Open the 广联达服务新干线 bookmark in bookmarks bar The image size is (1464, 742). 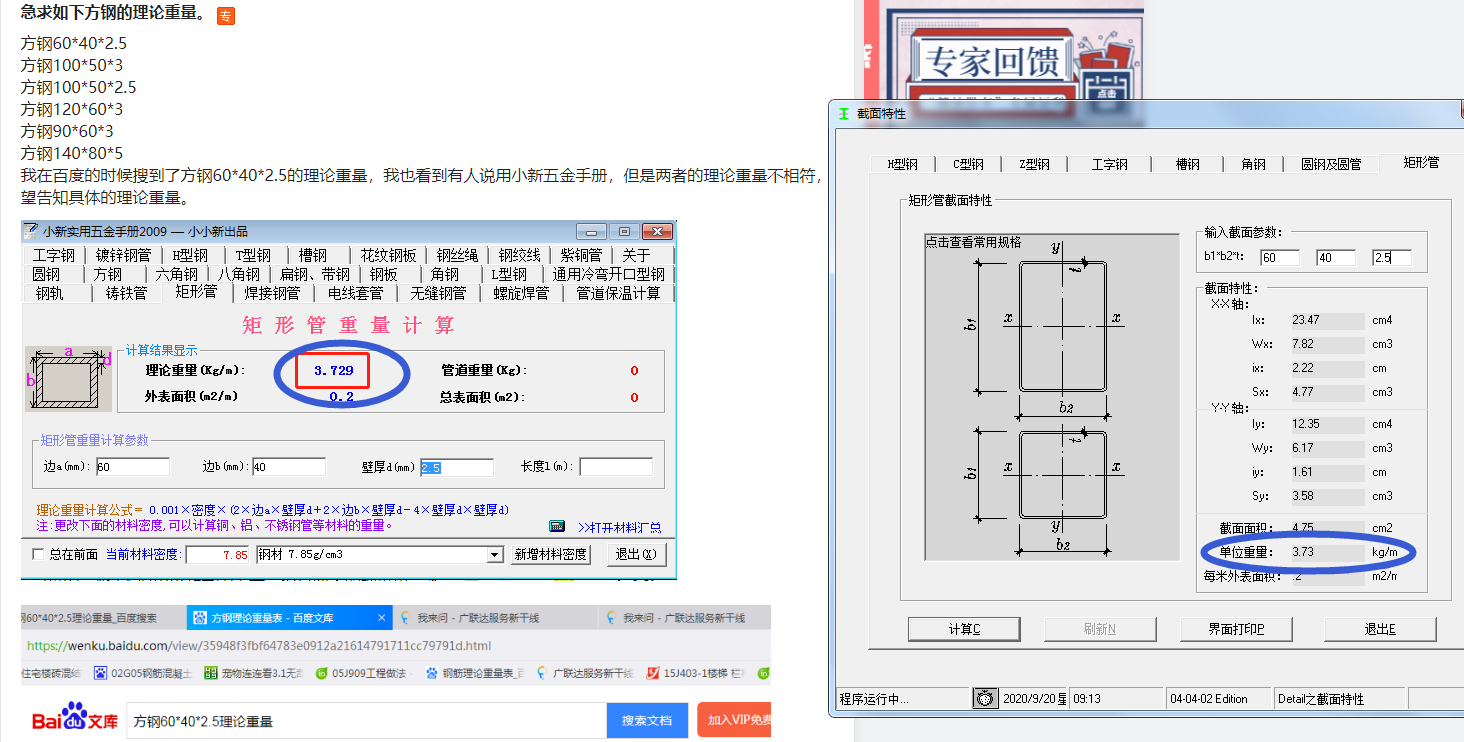tap(584, 674)
